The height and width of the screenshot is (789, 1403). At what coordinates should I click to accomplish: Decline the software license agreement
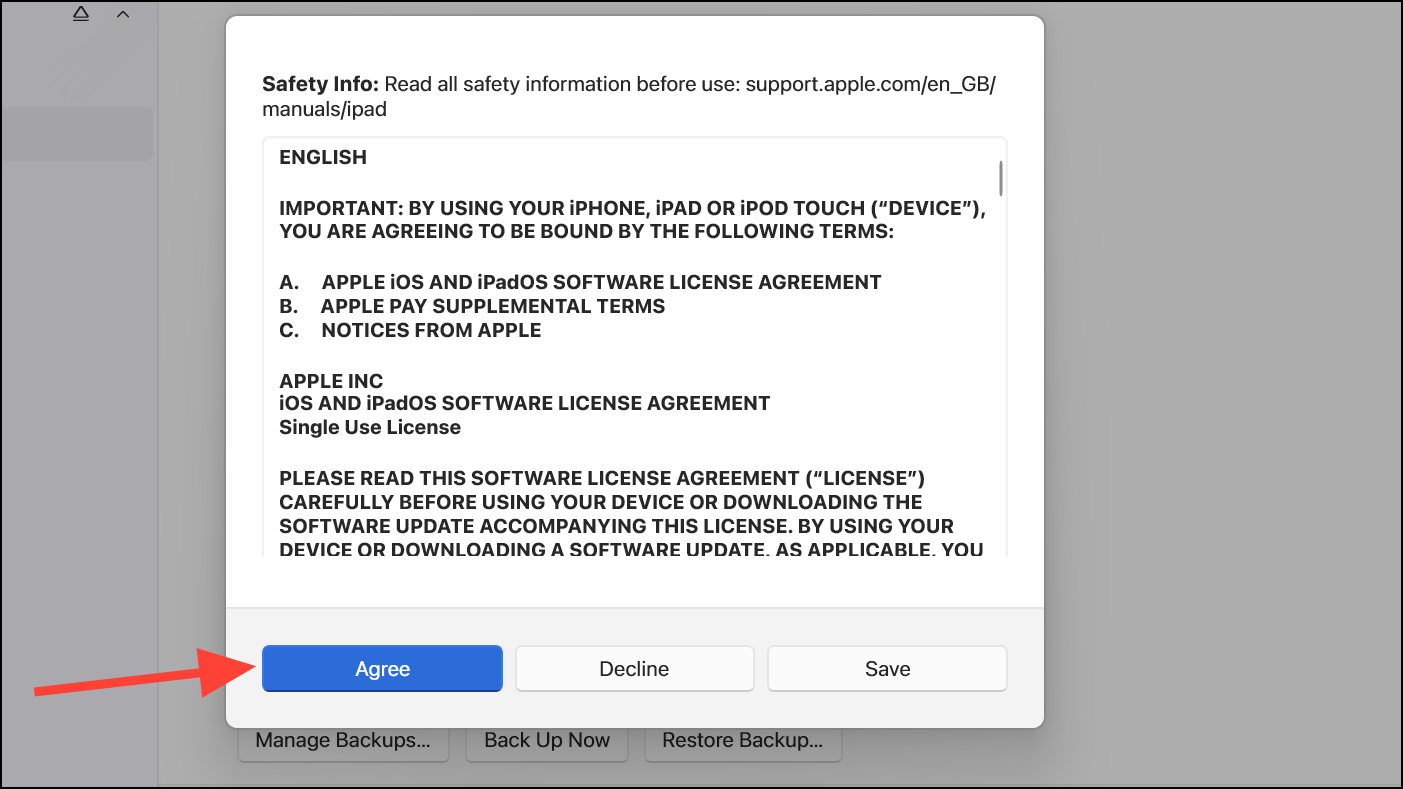(x=634, y=668)
